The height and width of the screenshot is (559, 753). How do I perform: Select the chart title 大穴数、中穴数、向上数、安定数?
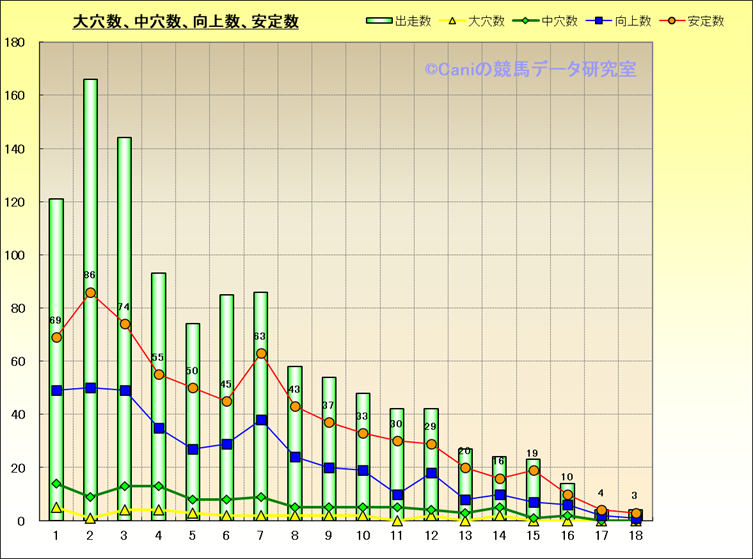pyautogui.click(x=186, y=22)
